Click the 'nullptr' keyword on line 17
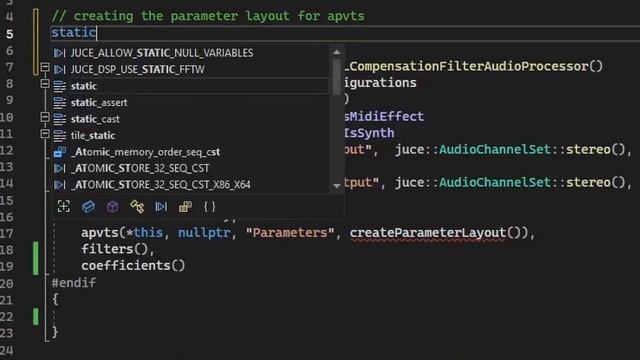640x360 pixels. [x=204, y=233]
